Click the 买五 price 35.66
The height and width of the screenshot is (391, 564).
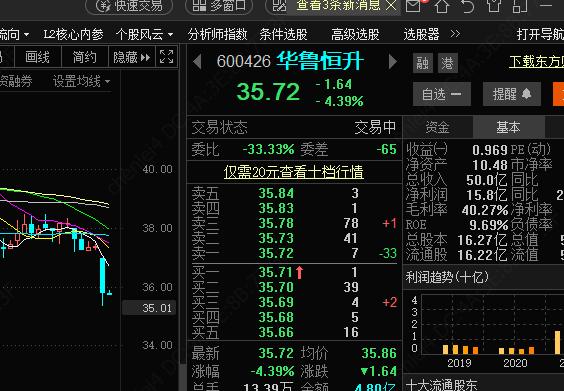pos(276,332)
